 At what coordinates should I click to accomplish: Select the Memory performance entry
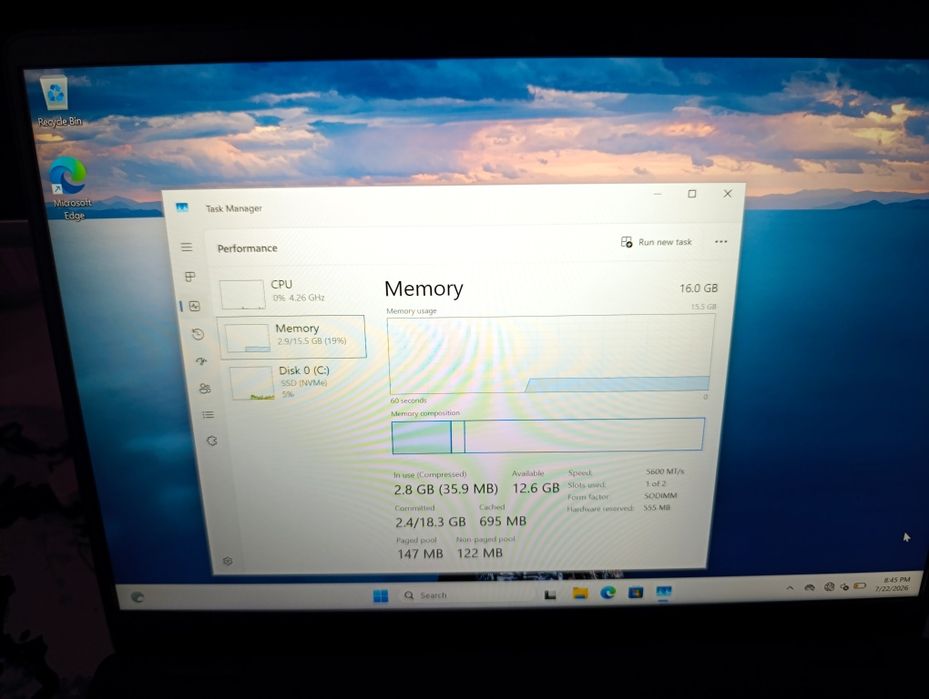click(292, 337)
